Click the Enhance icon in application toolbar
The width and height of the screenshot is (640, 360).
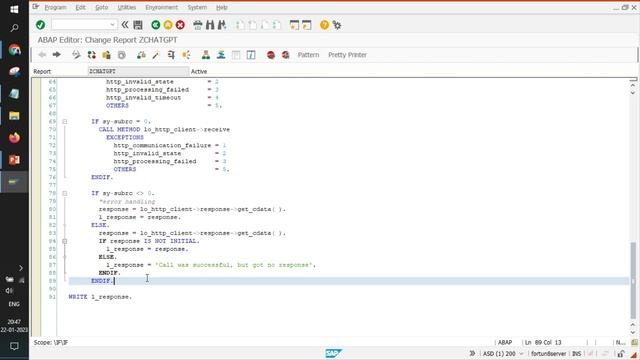pos(122,55)
